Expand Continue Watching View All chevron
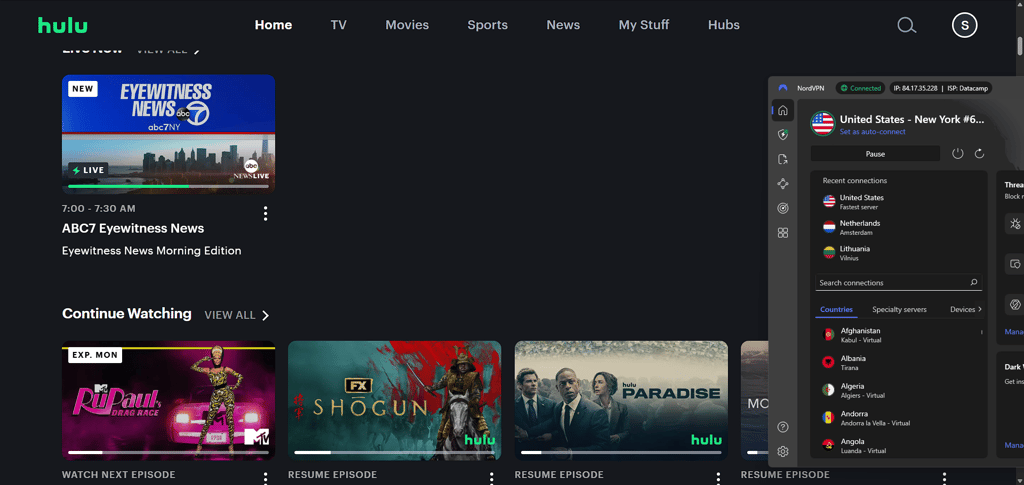This screenshot has height=485, width=1024. tap(265, 315)
